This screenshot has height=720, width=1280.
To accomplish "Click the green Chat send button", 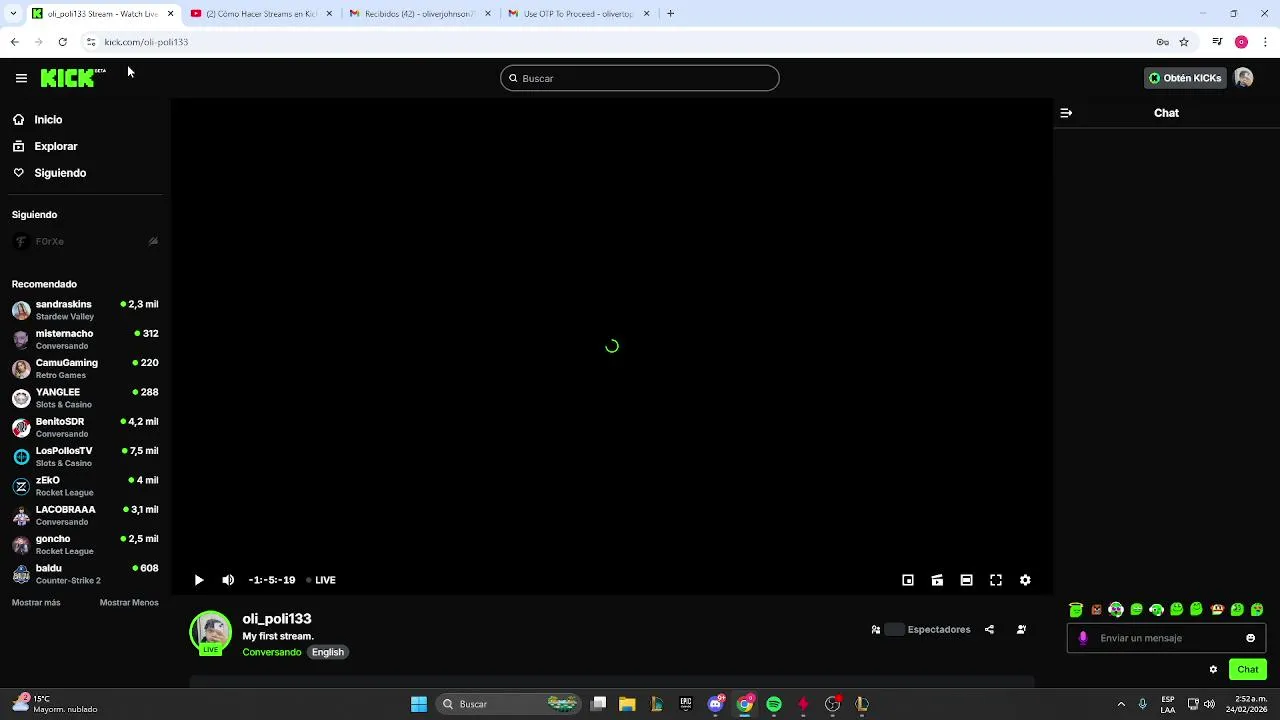I will click(1248, 670).
